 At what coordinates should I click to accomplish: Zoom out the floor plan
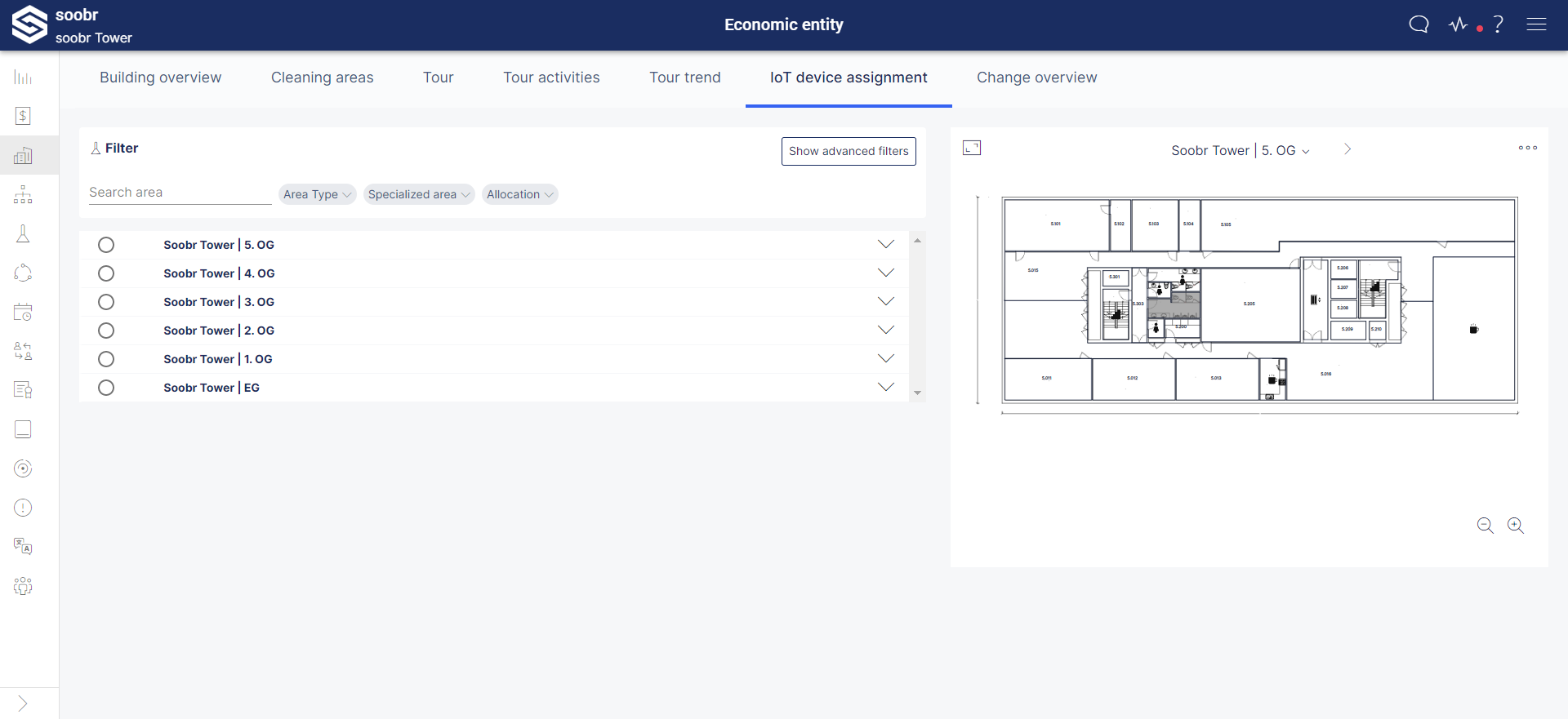point(1486,526)
